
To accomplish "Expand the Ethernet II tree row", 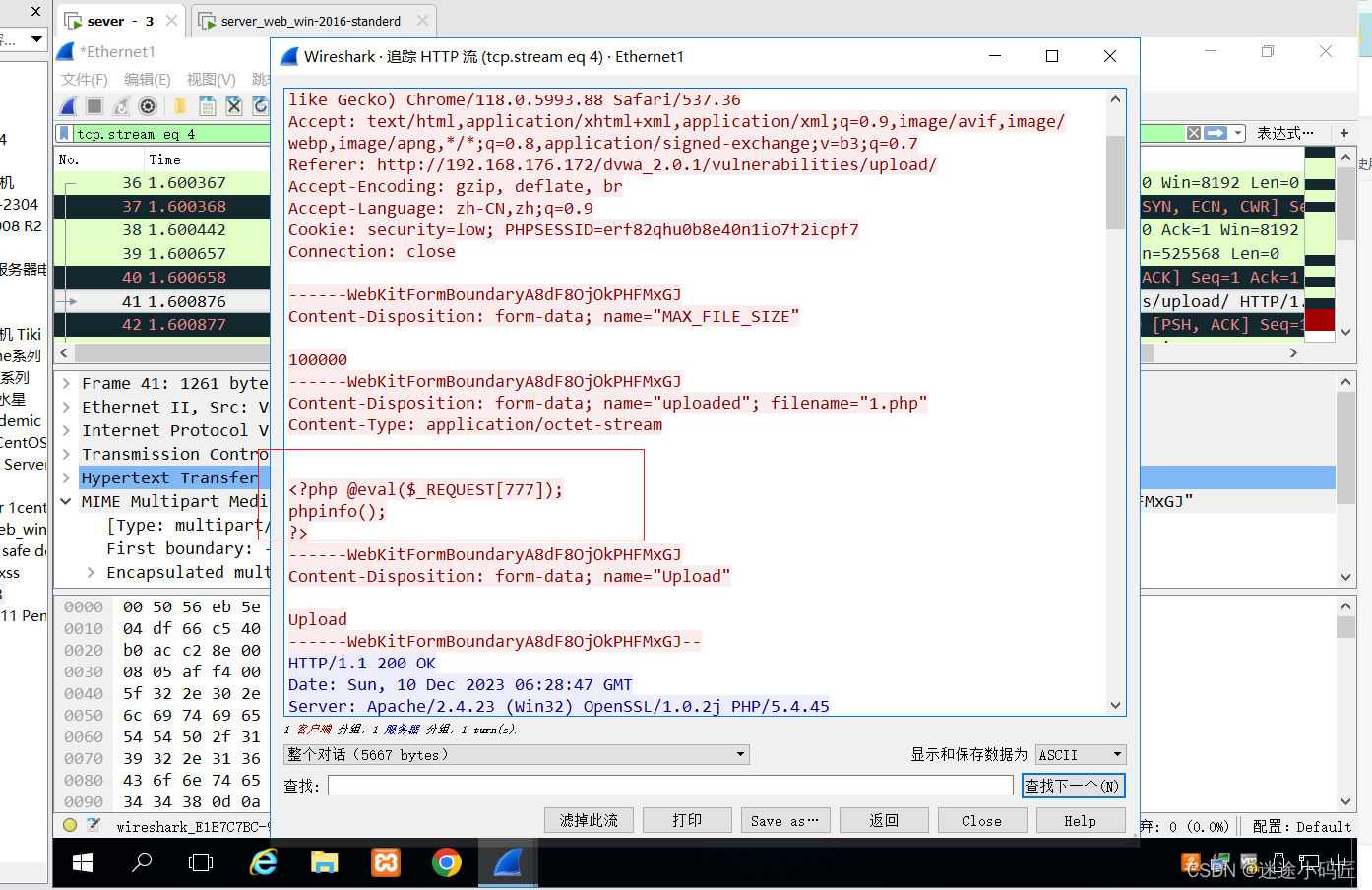I will coord(66,407).
